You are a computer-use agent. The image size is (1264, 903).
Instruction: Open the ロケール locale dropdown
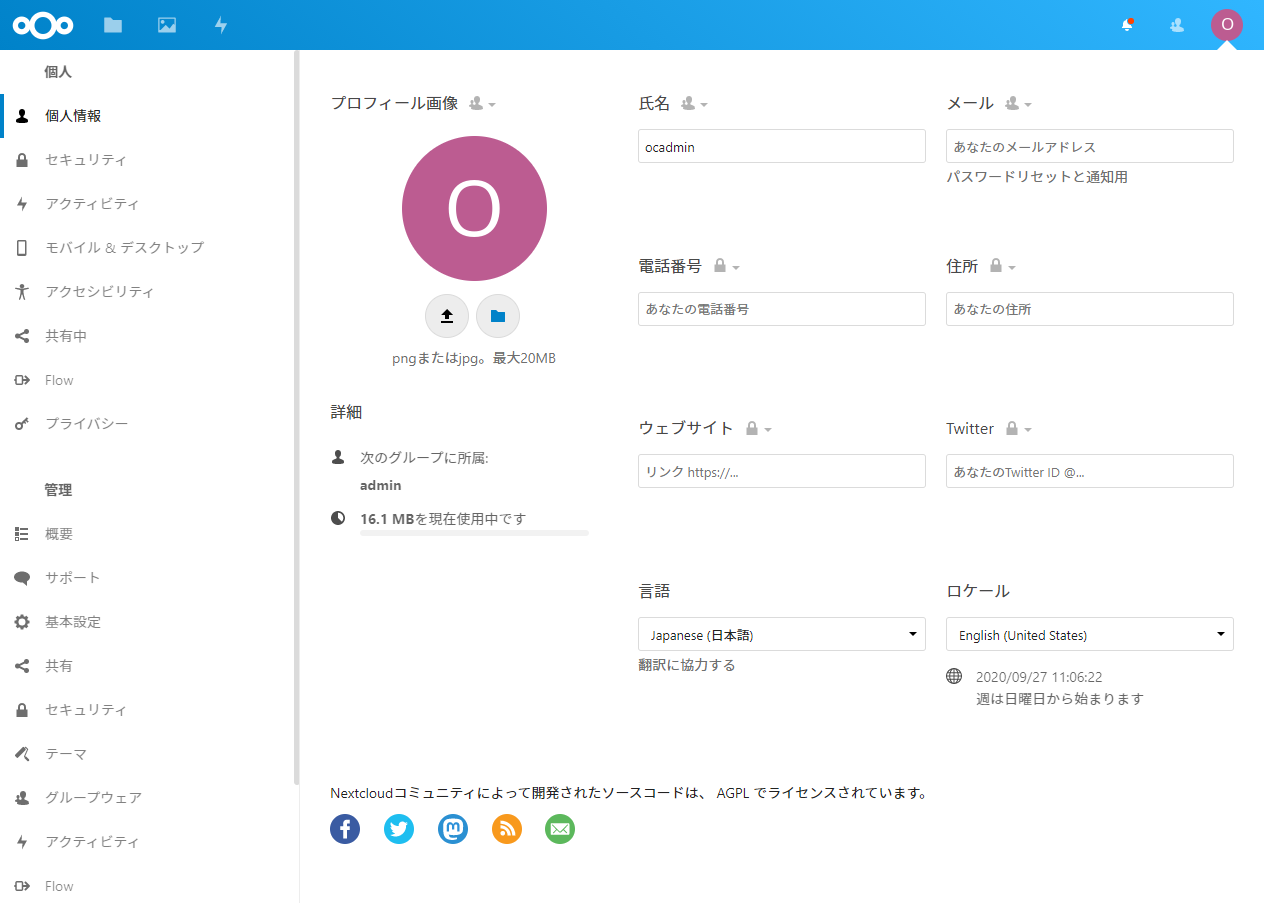[x=1090, y=634]
